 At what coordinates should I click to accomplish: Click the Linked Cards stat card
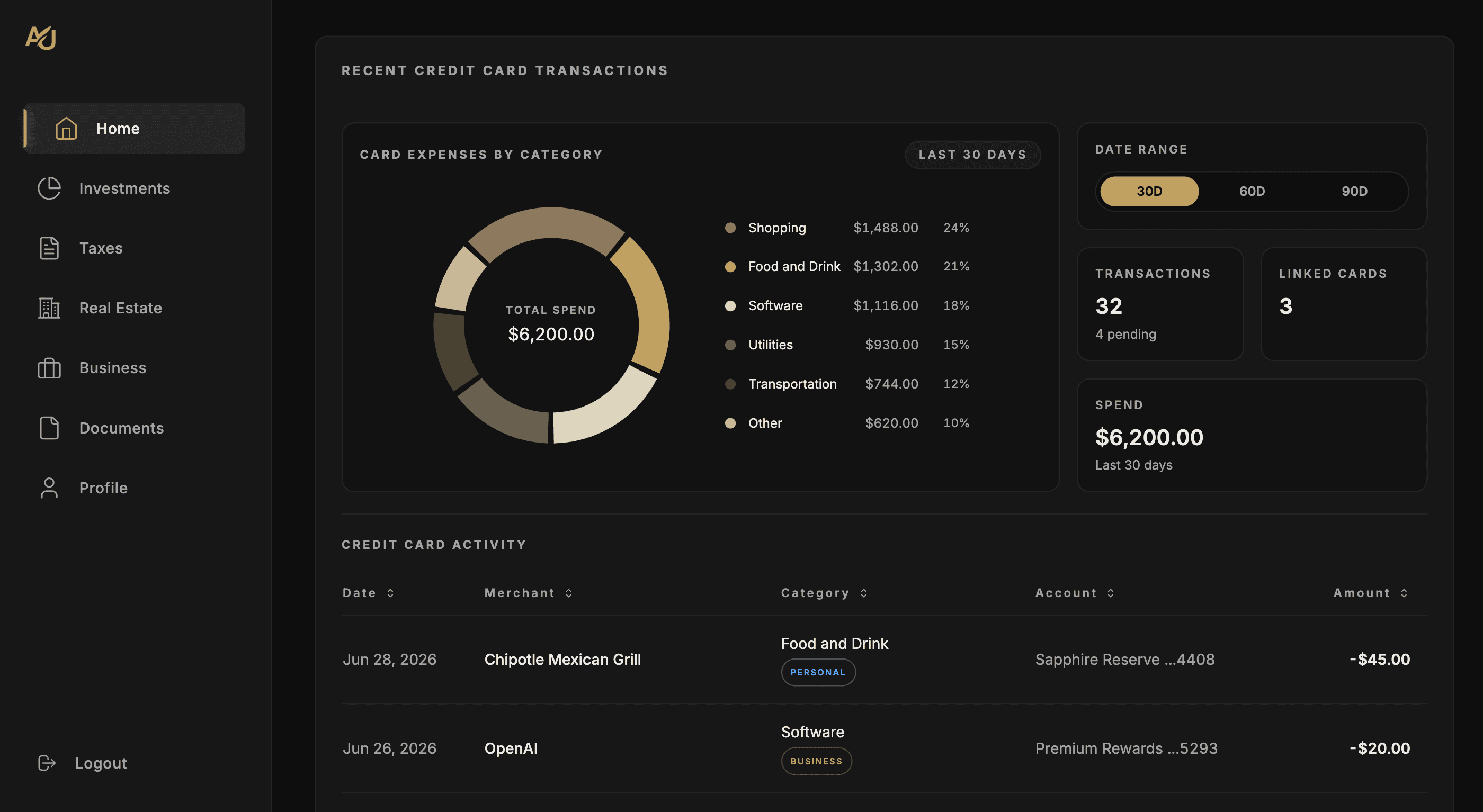click(x=1344, y=304)
